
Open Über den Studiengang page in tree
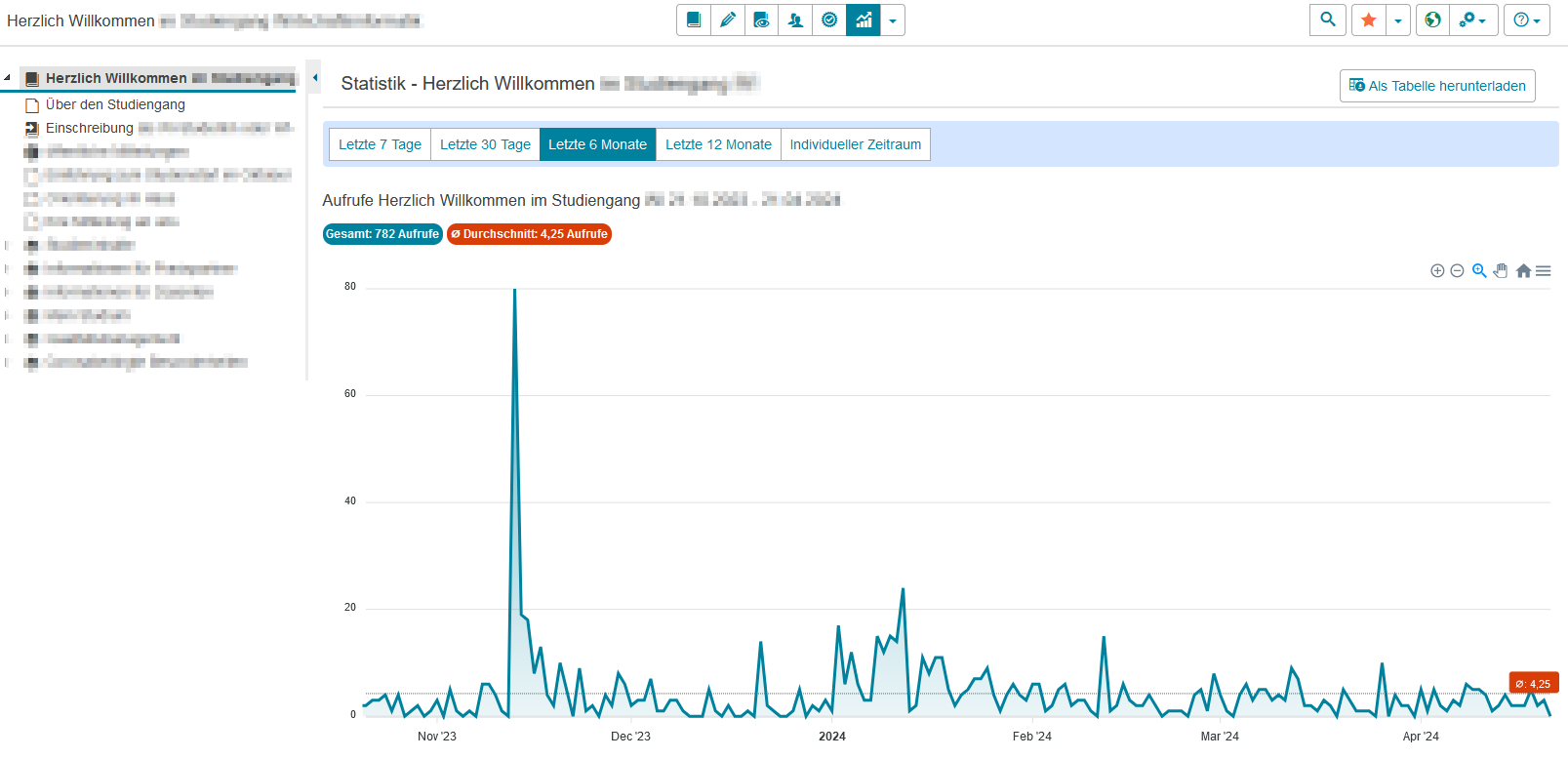tap(115, 104)
